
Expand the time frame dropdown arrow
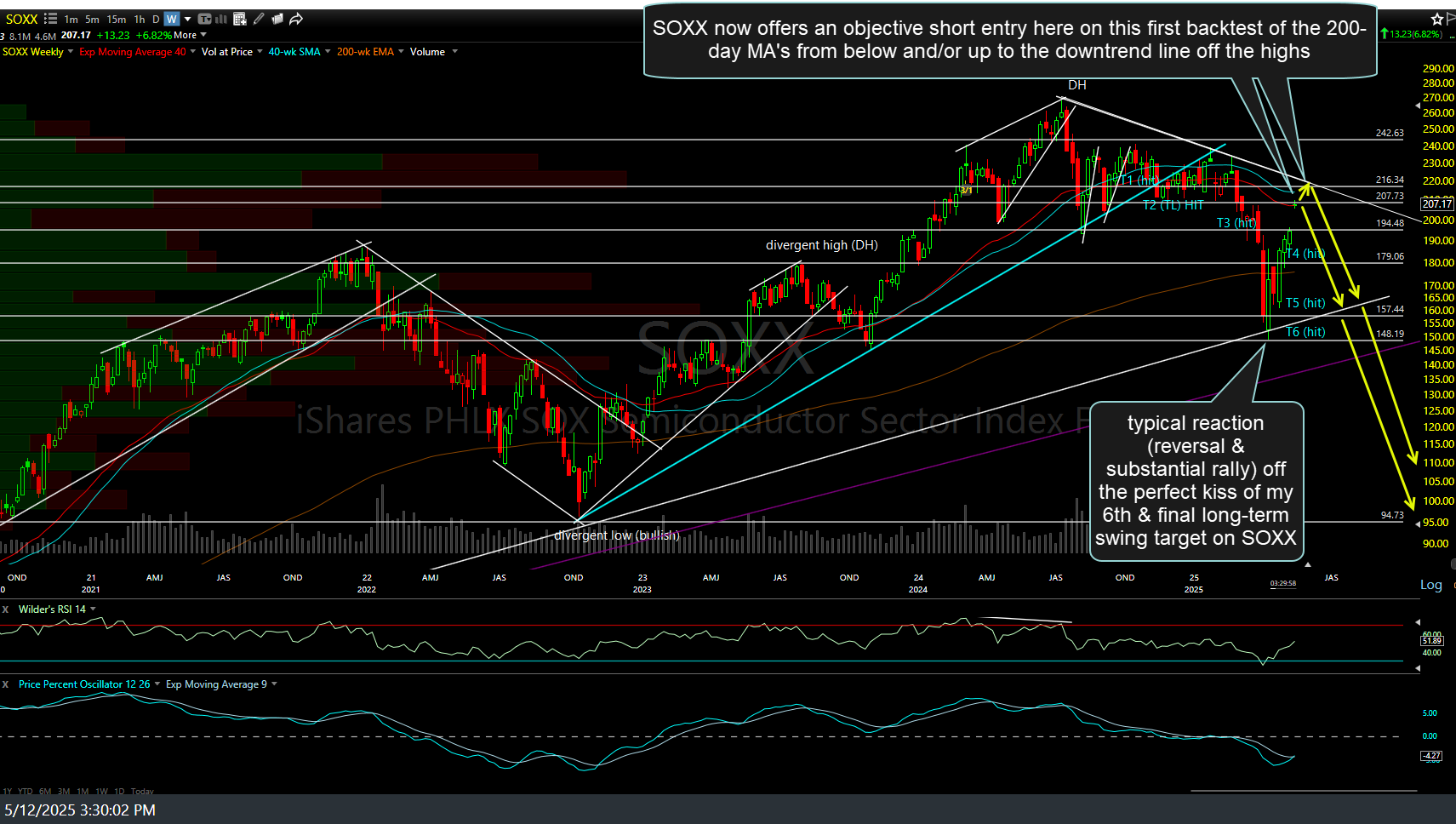[188, 19]
